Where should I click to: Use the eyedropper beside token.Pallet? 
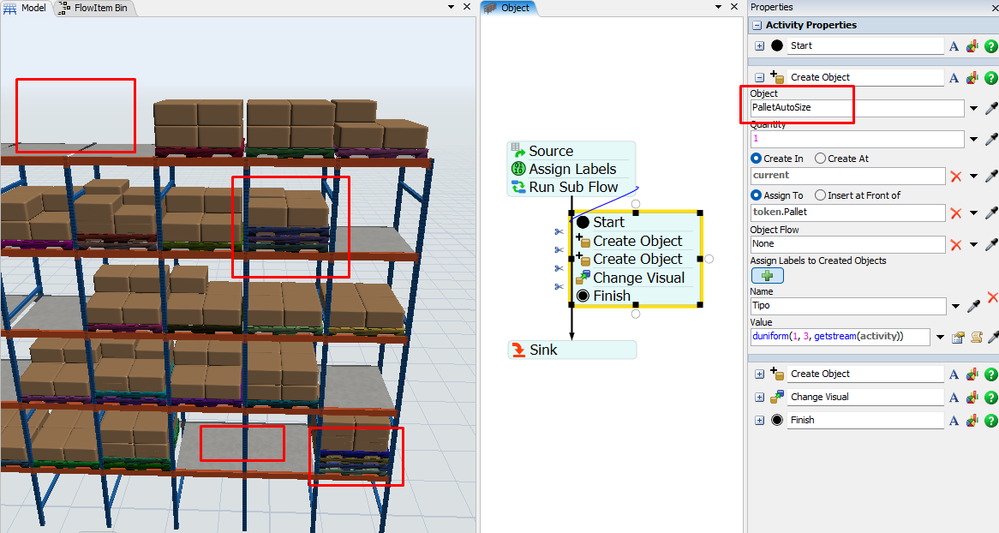[x=991, y=213]
